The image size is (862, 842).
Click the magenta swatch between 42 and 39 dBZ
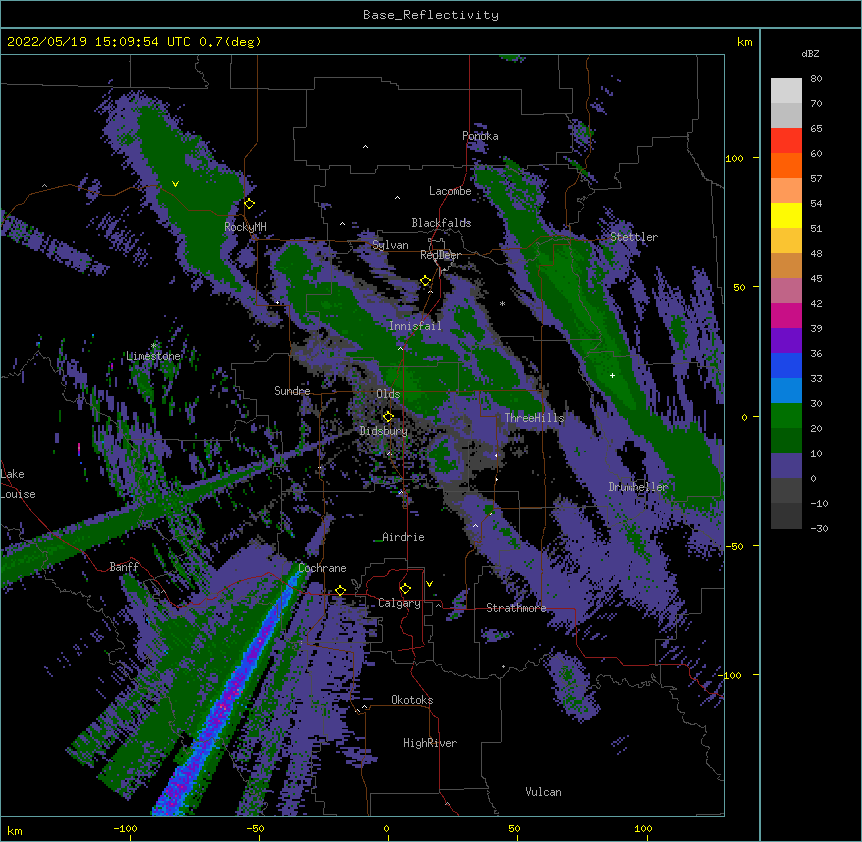786,315
